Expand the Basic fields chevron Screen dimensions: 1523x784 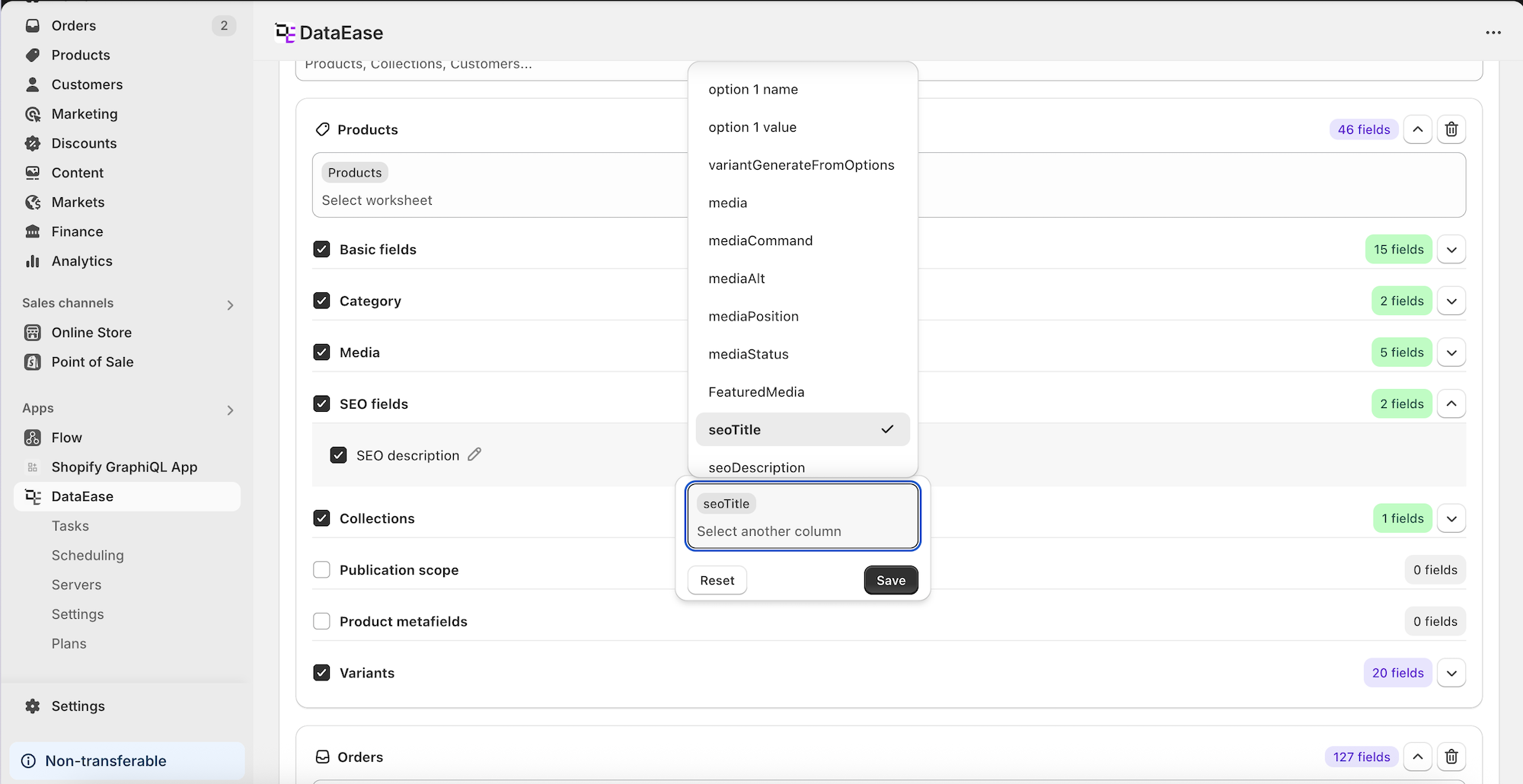[x=1451, y=250]
